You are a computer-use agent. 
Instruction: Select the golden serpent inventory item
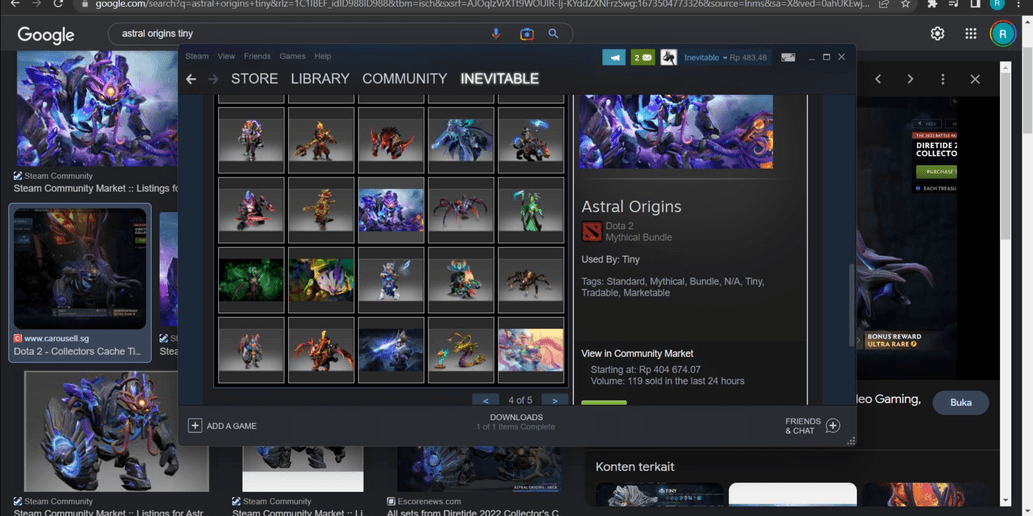(x=461, y=350)
